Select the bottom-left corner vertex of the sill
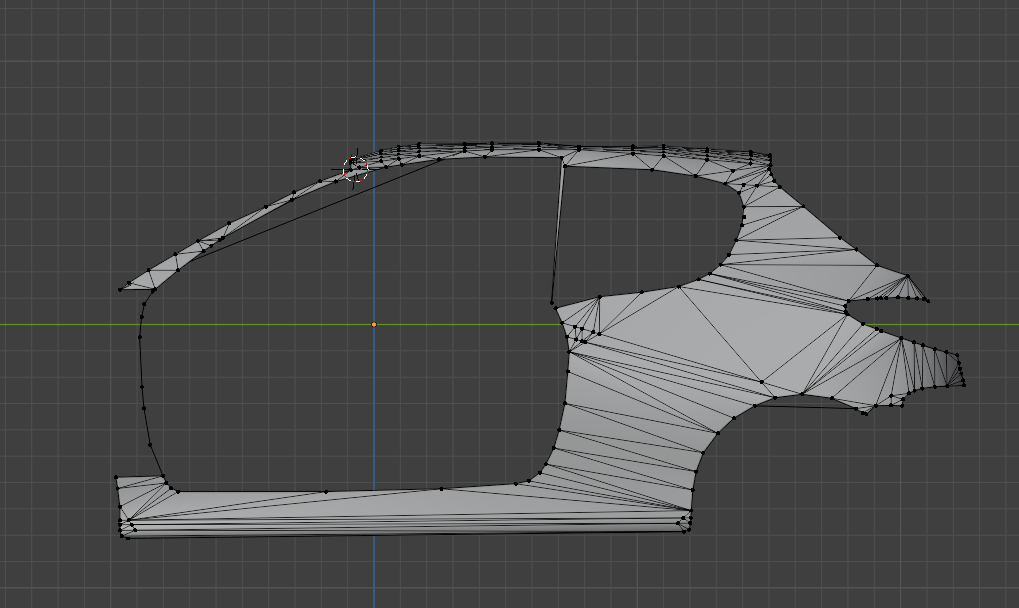 [127, 537]
